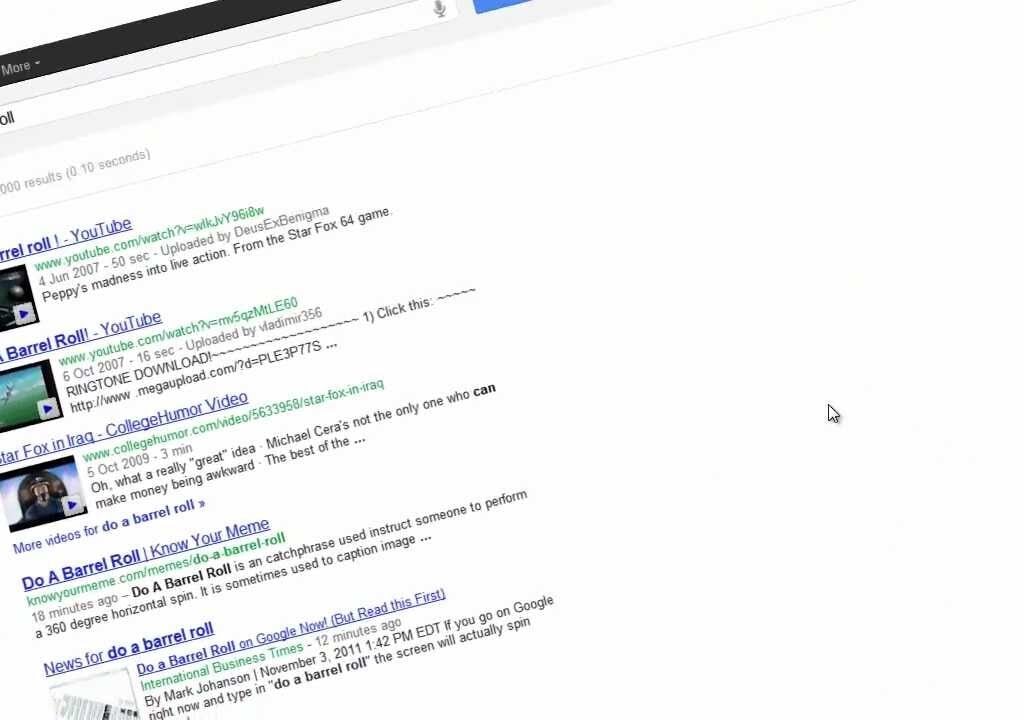
Task: Click the play icon on Star Fox thumbnail
Action: pos(72,505)
